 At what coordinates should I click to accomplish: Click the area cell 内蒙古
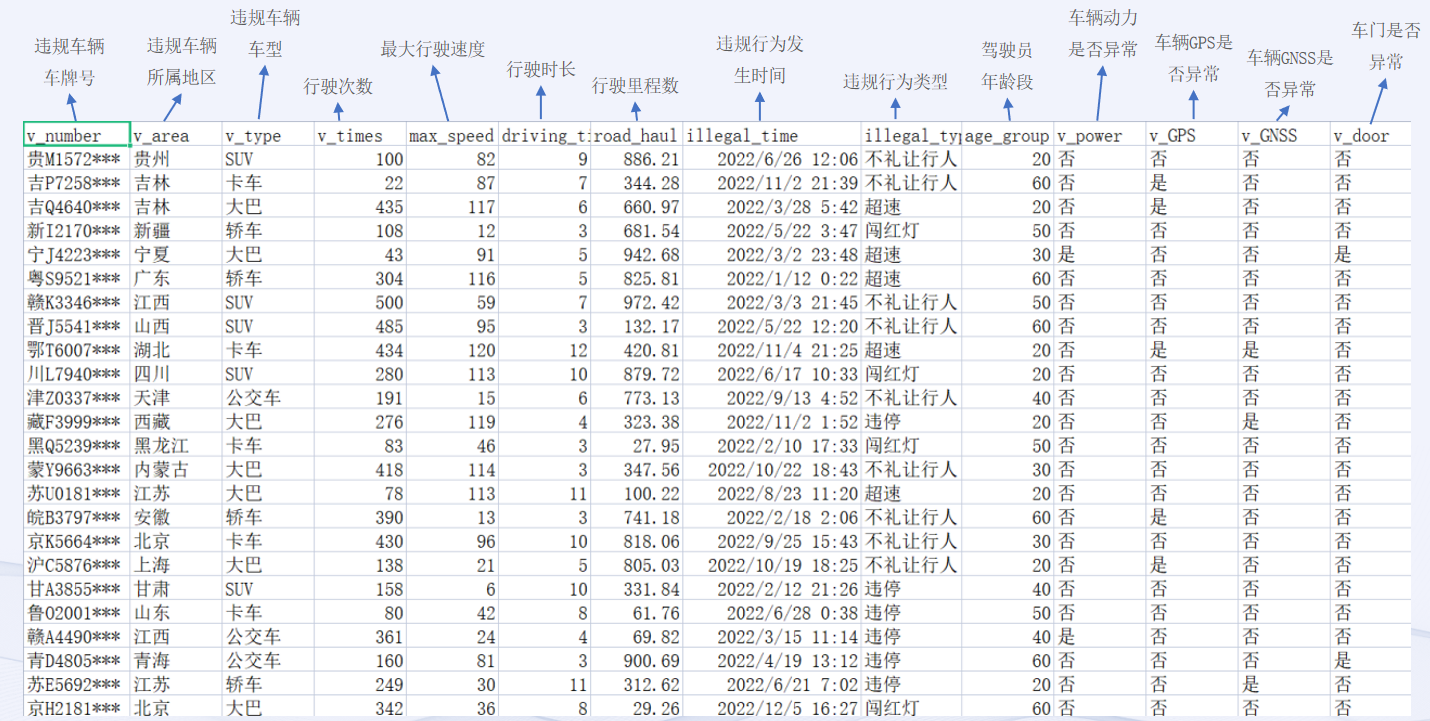[x=176, y=470]
